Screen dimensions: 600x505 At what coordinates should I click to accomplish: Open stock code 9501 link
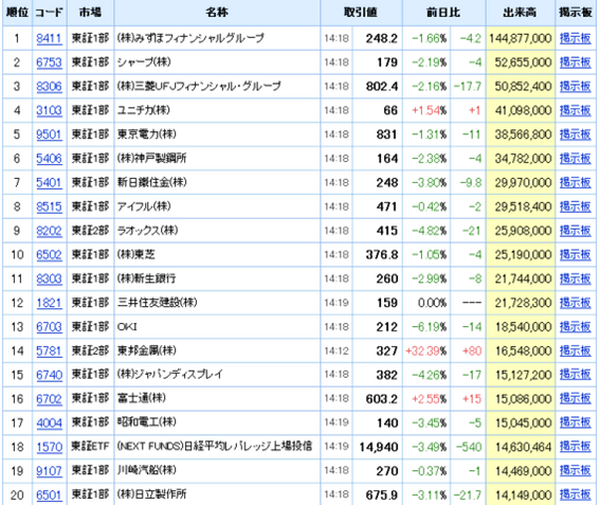pos(49,135)
